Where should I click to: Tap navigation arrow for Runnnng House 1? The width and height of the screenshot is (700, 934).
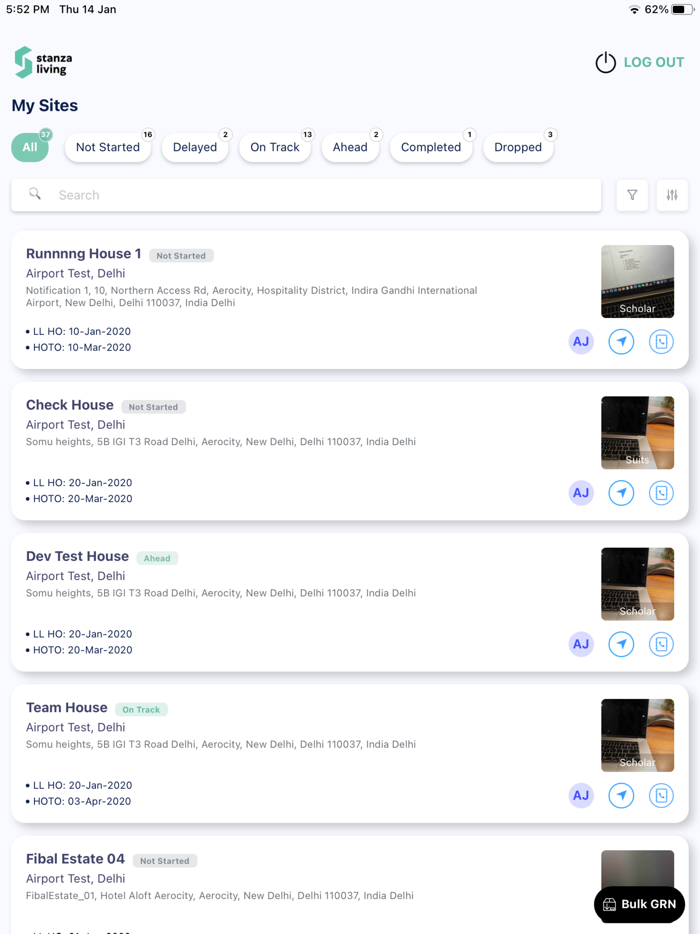coord(621,342)
